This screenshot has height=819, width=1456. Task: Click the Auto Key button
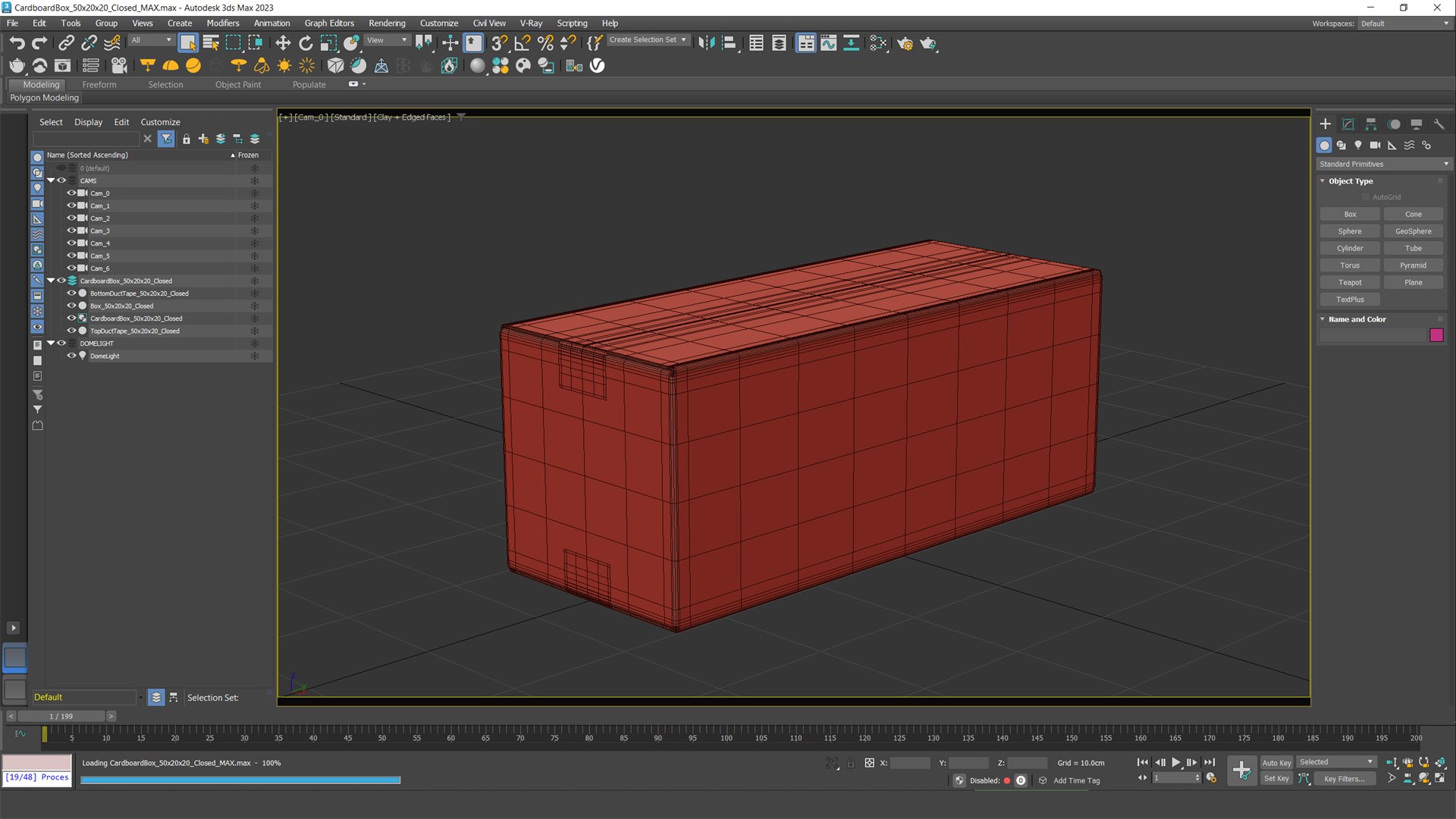point(1276,763)
